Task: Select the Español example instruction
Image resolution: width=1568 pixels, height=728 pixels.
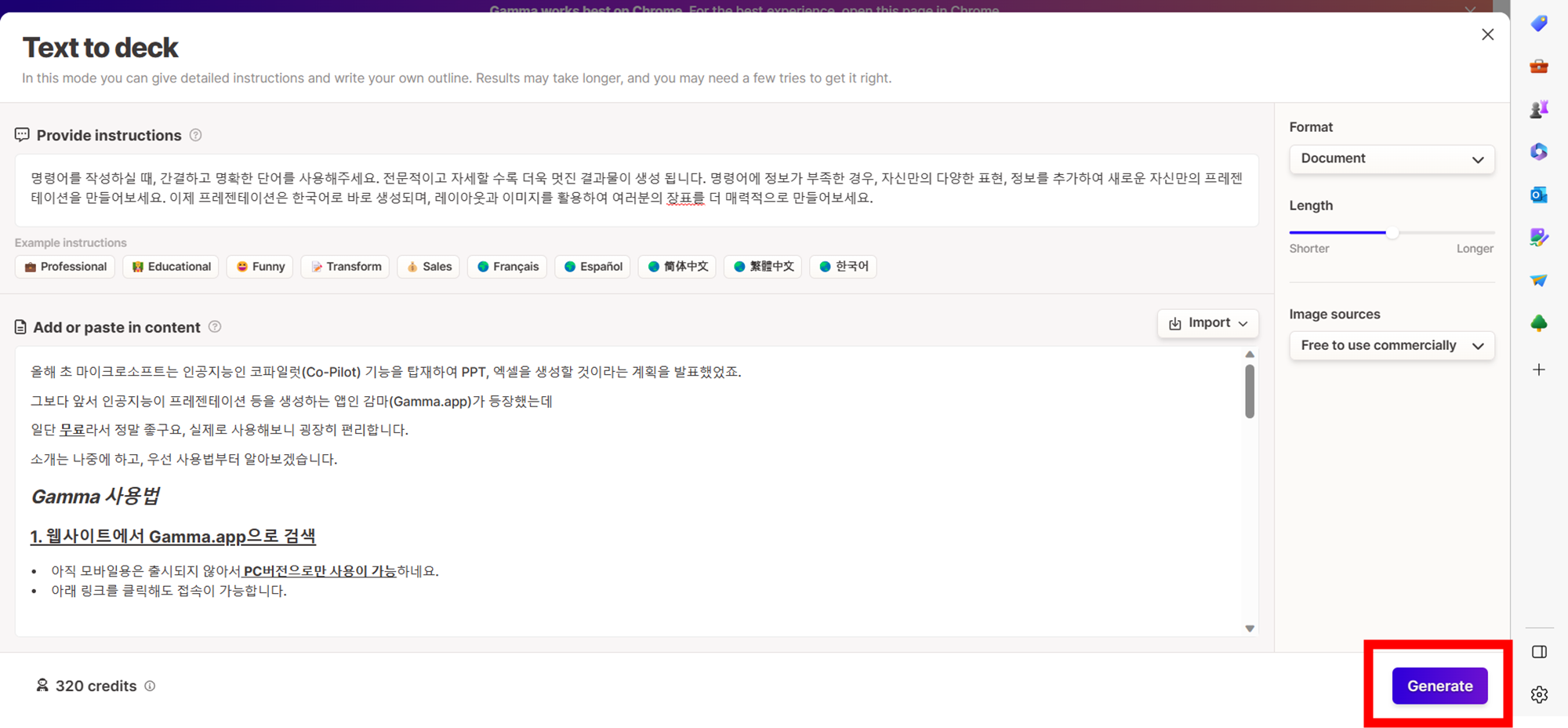Action: pyautogui.click(x=593, y=267)
